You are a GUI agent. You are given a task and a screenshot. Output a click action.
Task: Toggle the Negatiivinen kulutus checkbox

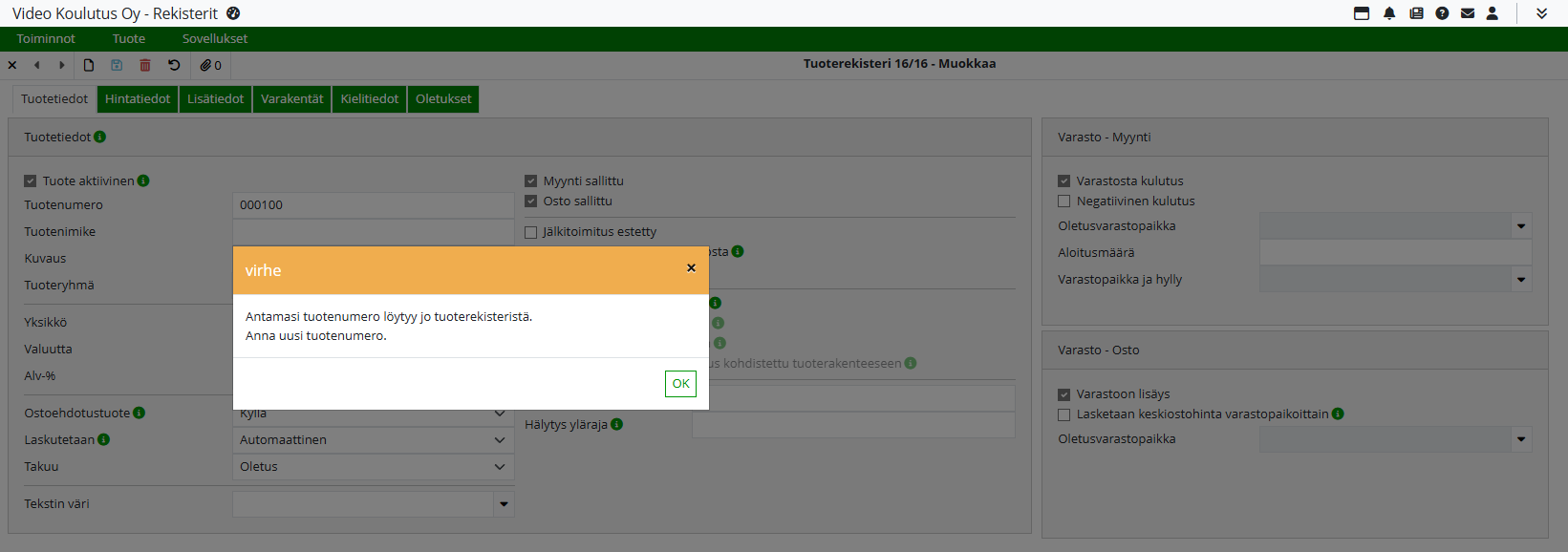tap(1063, 202)
